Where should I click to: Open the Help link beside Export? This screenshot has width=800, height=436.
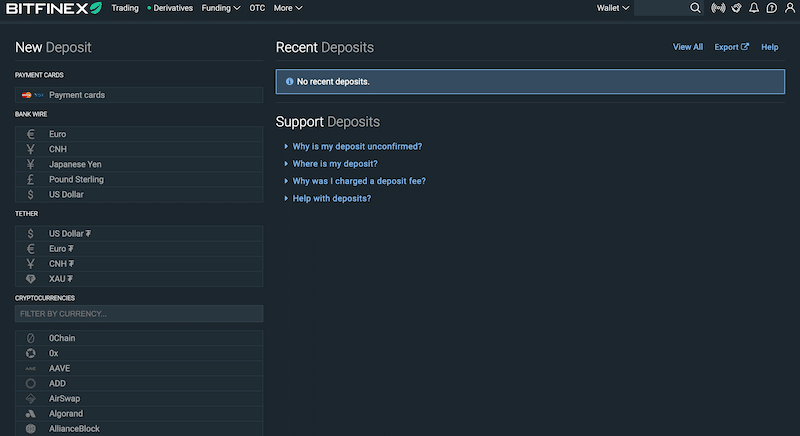pos(769,47)
